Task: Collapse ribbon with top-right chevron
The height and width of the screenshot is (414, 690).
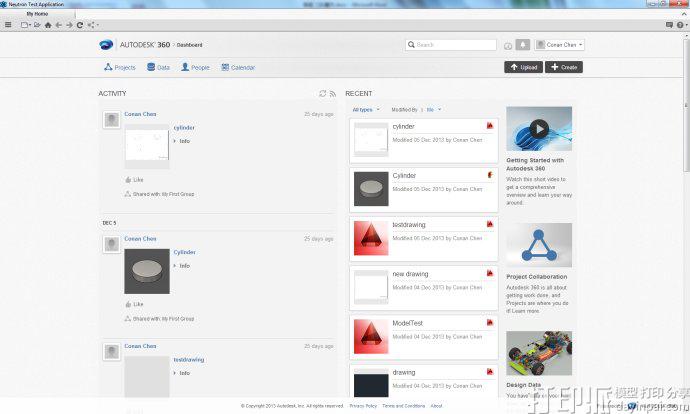Action: tap(683, 14)
